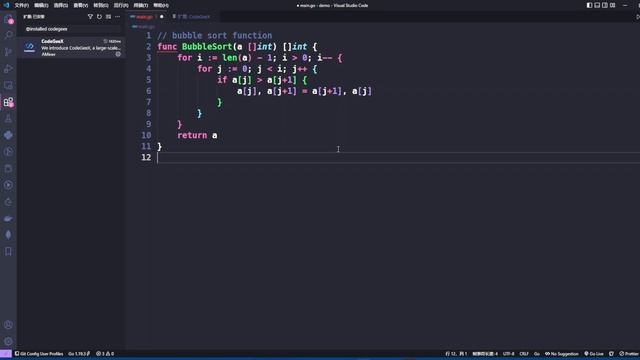The image size is (640, 360).
Task: Open the CodeGeeX extension manage gear
Action: point(118,54)
